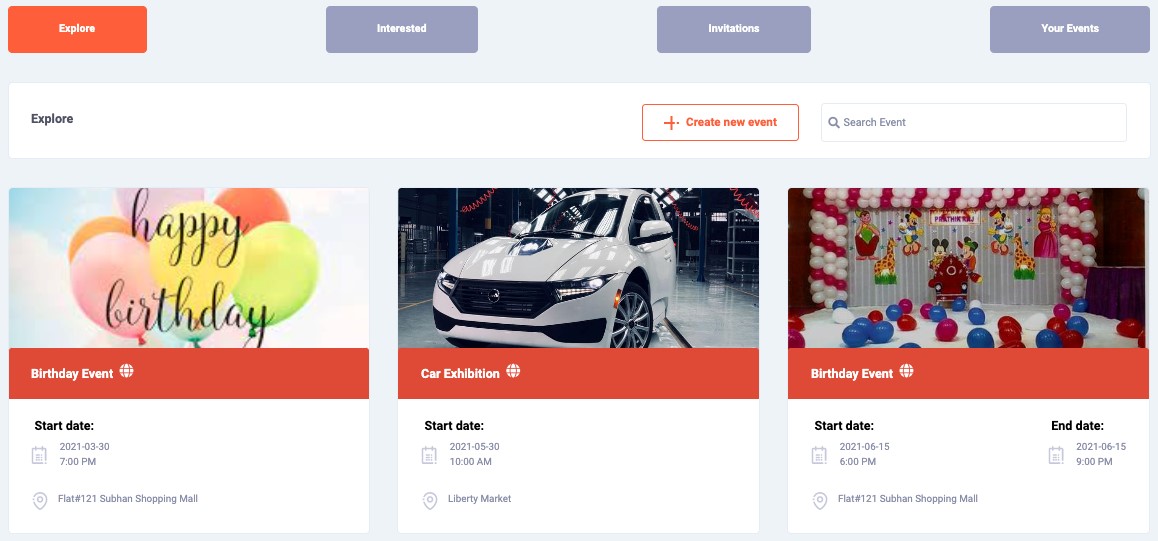Click the plus icon in Create new event
The height and width of the screenshot is (541, 1158).
tap(671, 123)
